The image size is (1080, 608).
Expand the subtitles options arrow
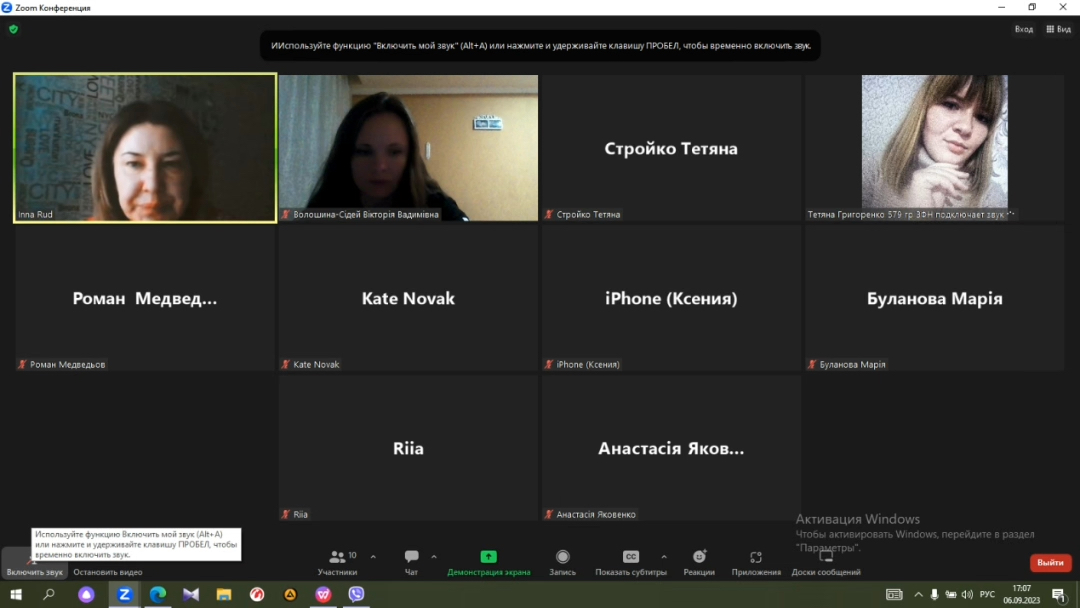tap(664, 556)
